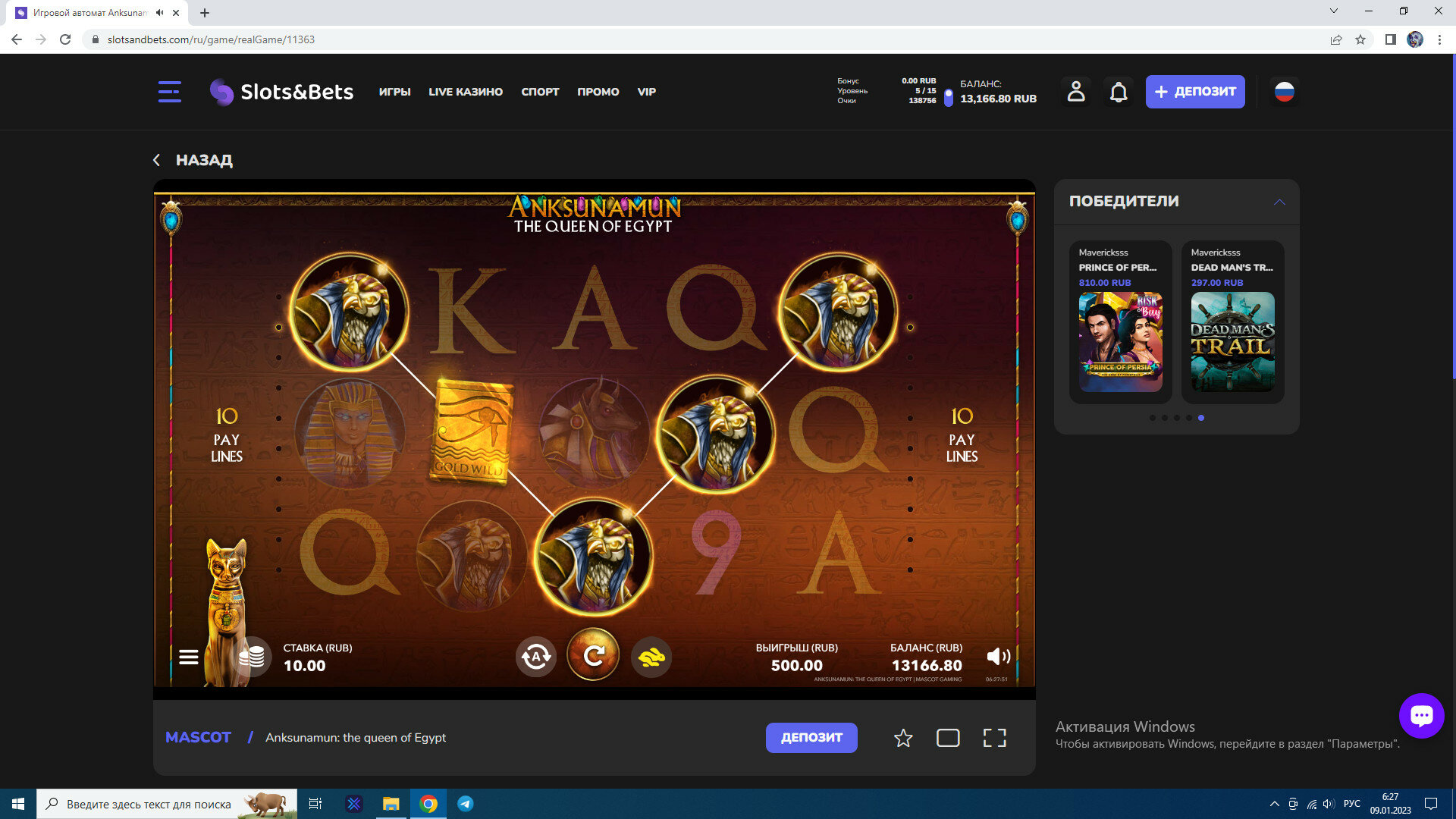The width and height of the screenshot is (1456, 819).
Task: Select first winners carousel dot
Action: click(x=1153, y=418)
